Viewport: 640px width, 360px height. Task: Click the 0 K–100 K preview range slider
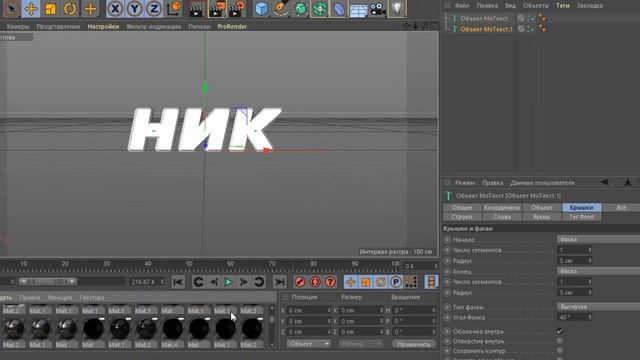tap(48, 281)
